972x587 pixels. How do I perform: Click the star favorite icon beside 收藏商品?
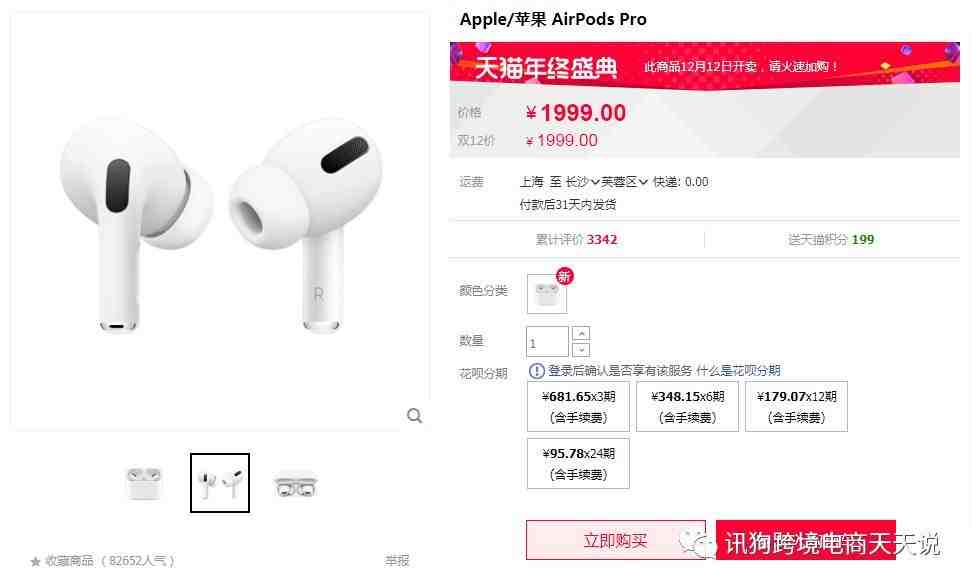coord(35,562)
